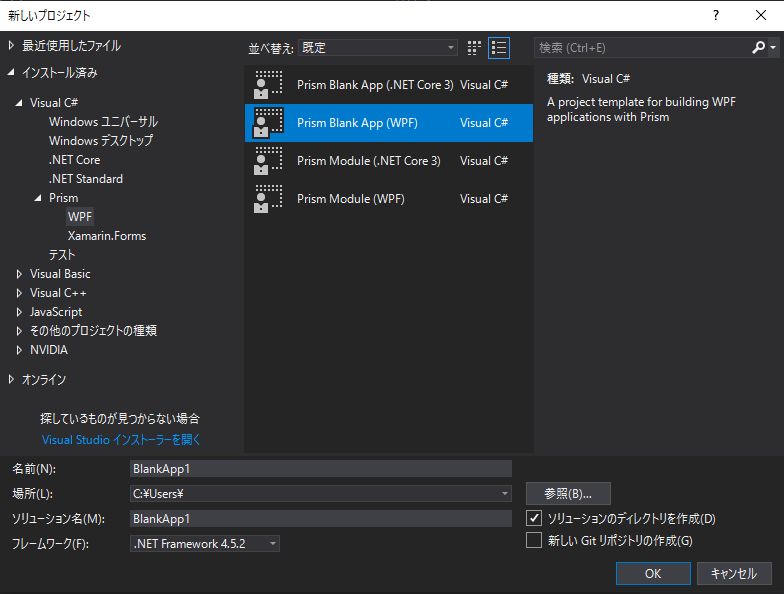This screenshot has height=594, width=784.
Task: Close the new project dialog
Action: point(760,15)
